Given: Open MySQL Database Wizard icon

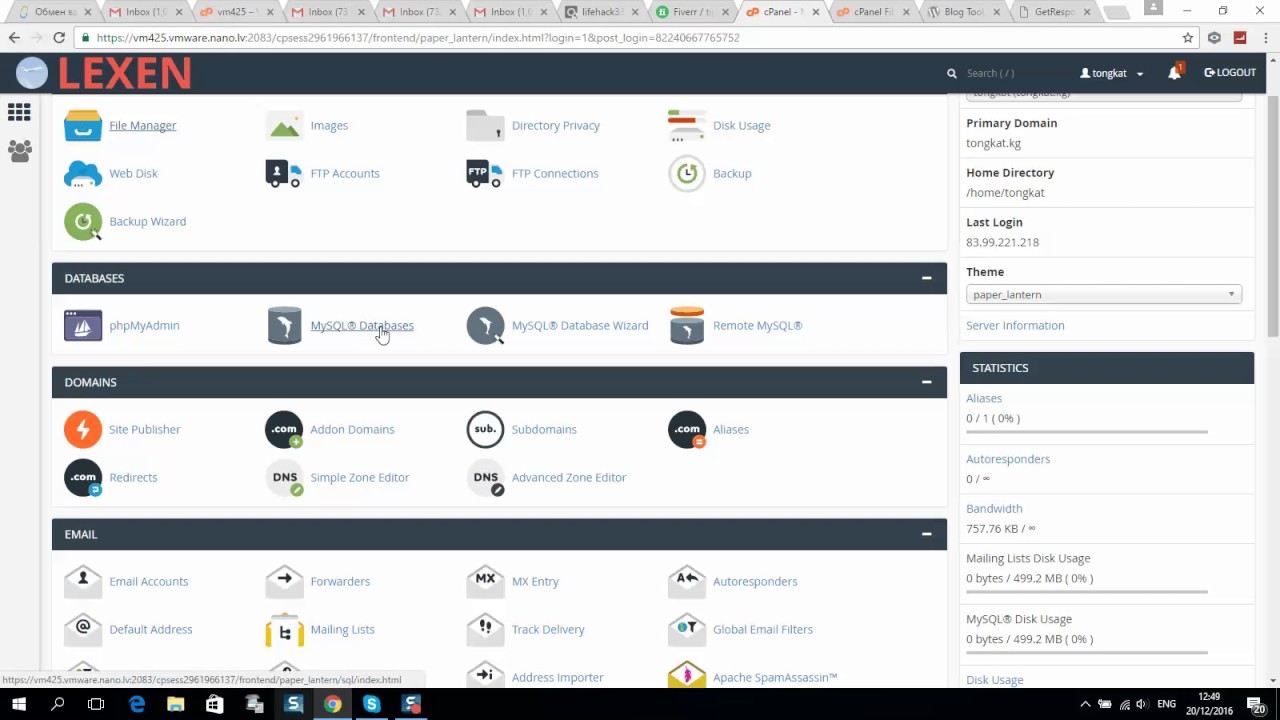Looking at the screenshot, I should point(485,325).
